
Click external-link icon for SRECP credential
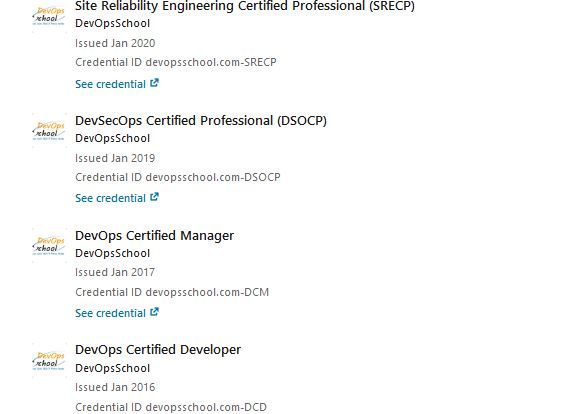pyautogui.click(x=154, y=83)
